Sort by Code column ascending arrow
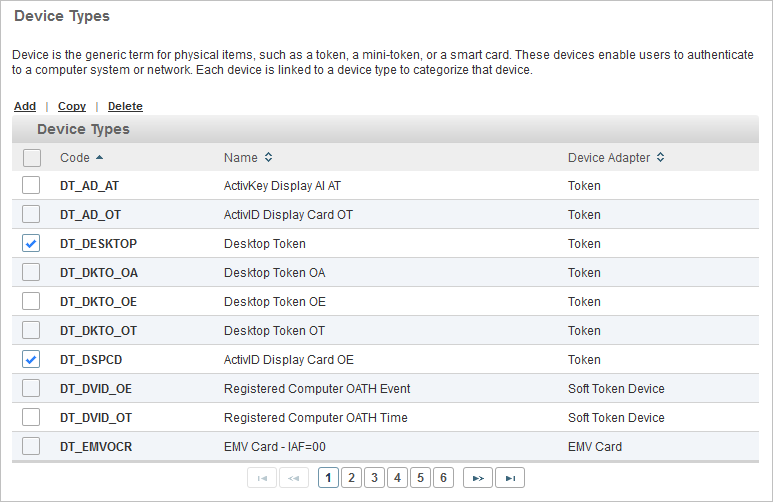 tap(99, 157)
